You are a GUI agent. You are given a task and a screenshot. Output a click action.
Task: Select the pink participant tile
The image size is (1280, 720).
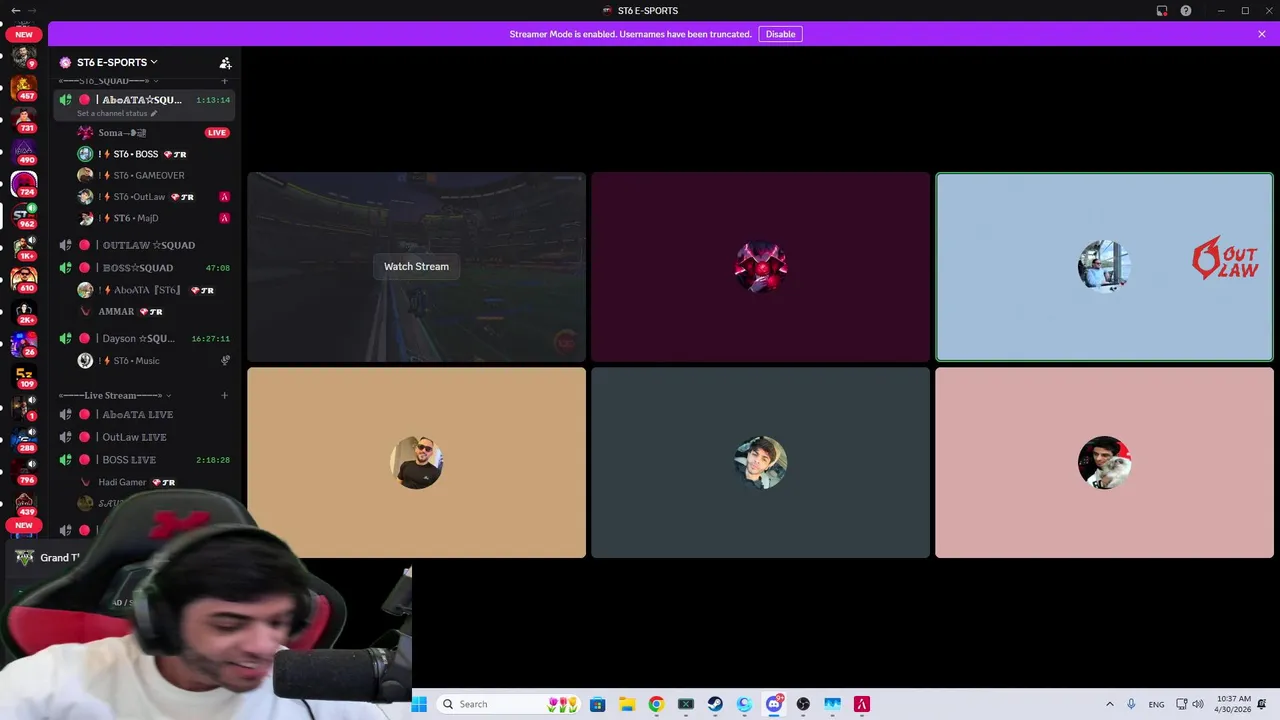(1104, 462)
